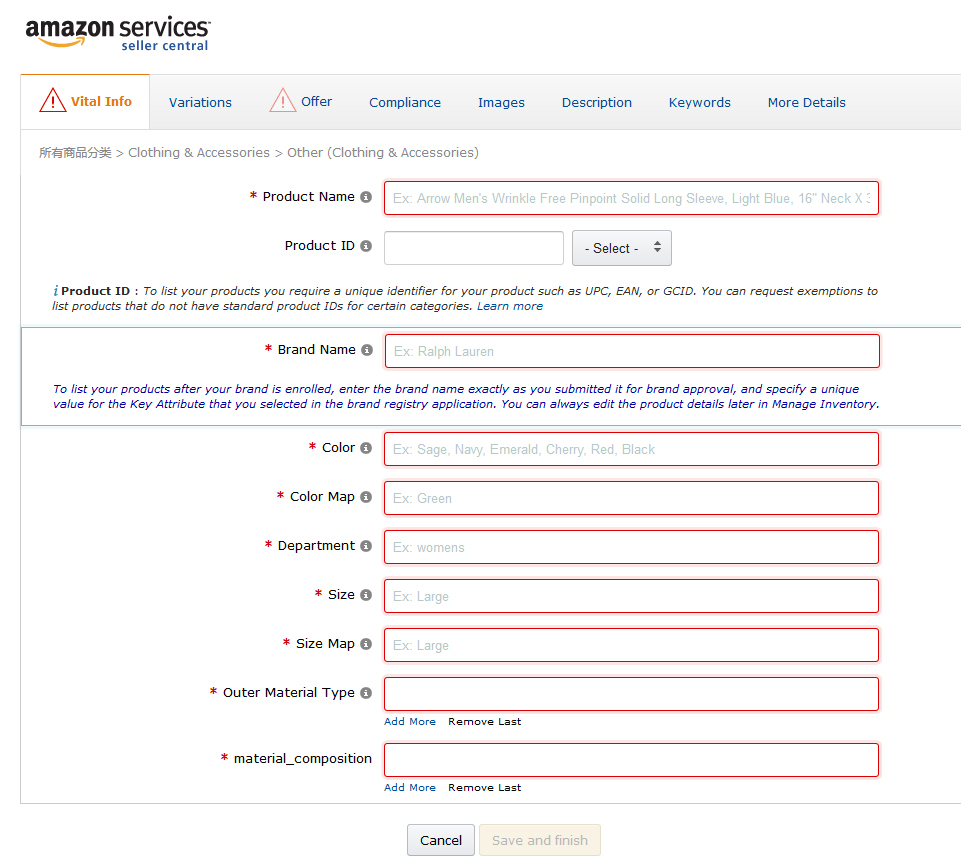Click the info icon beside Product Name

pos(366,197)
